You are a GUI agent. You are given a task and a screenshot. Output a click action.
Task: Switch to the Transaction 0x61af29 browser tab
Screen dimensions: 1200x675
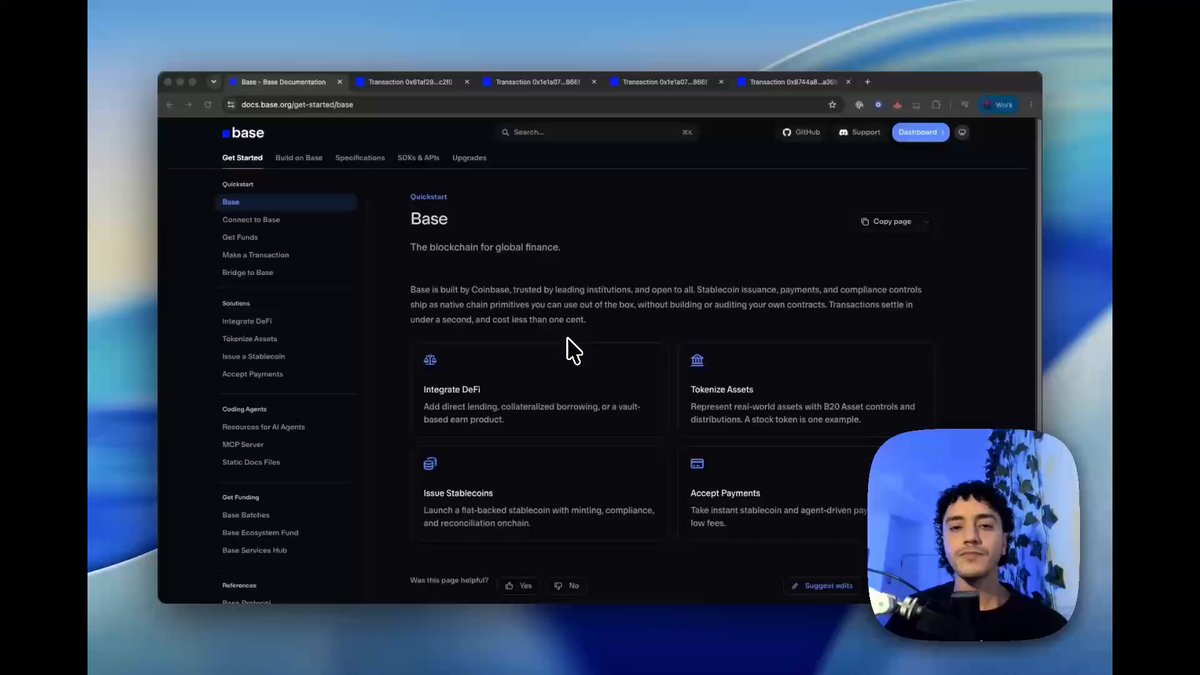410,82
